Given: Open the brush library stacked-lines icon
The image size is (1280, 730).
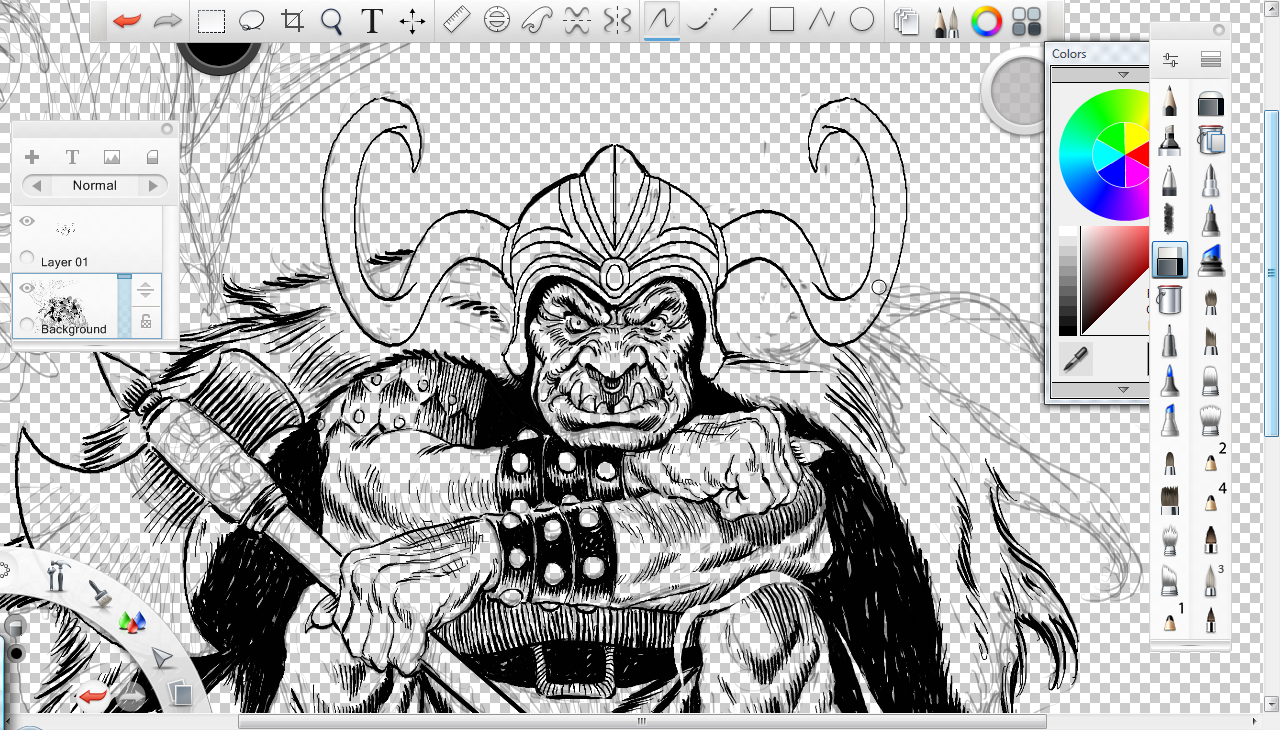Looking at the screenshot, I should (x=1211, y=60).
